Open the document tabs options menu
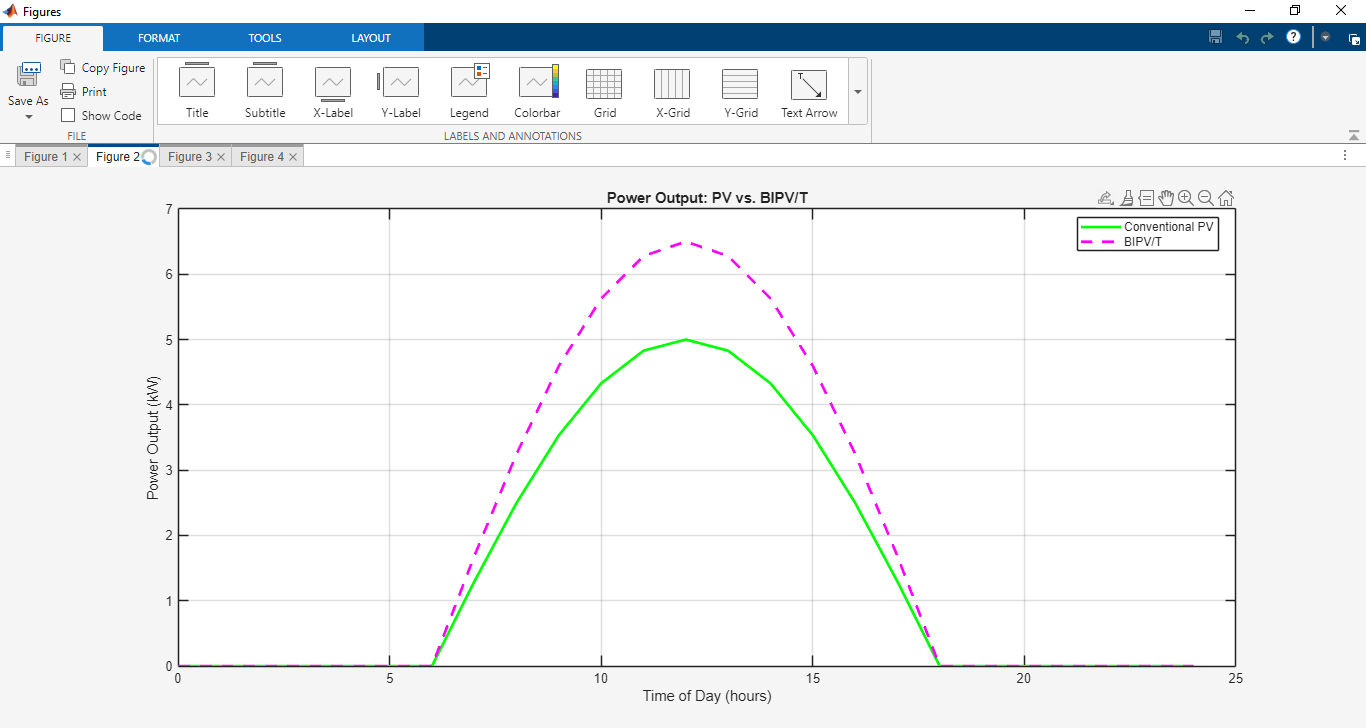1366x728 pixels. pyautogui.click(x=1345, y=155)
